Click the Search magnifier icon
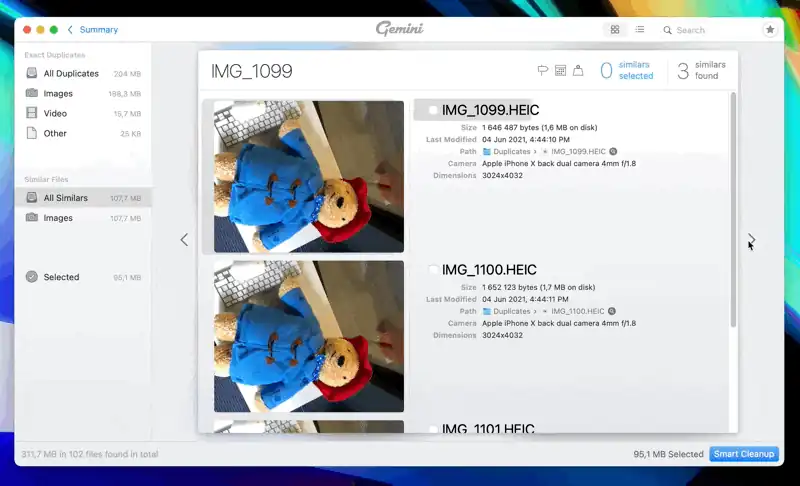800x486 pixels. [667, 30]
